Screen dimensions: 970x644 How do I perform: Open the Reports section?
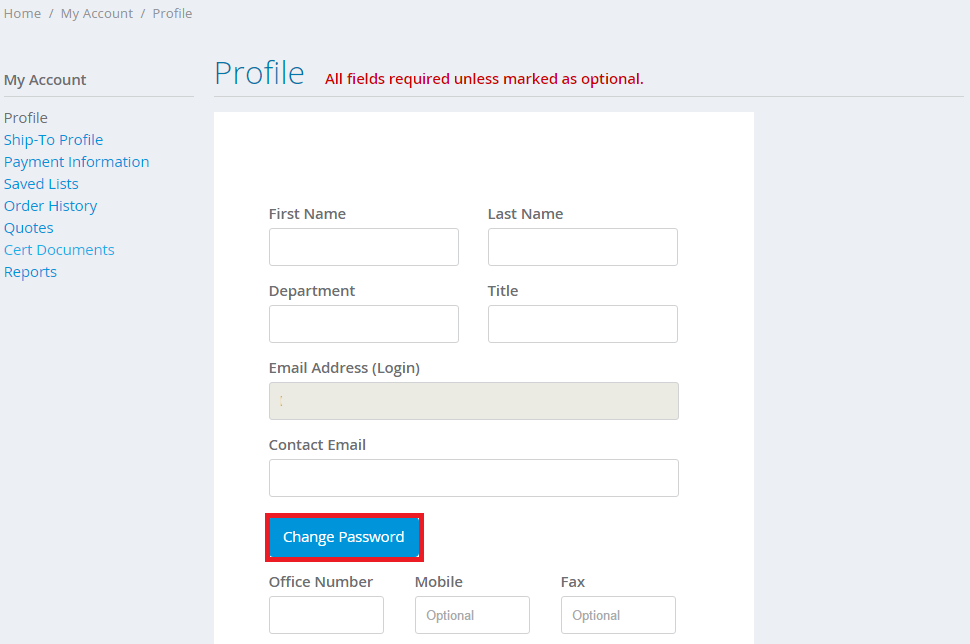point(30,271)
